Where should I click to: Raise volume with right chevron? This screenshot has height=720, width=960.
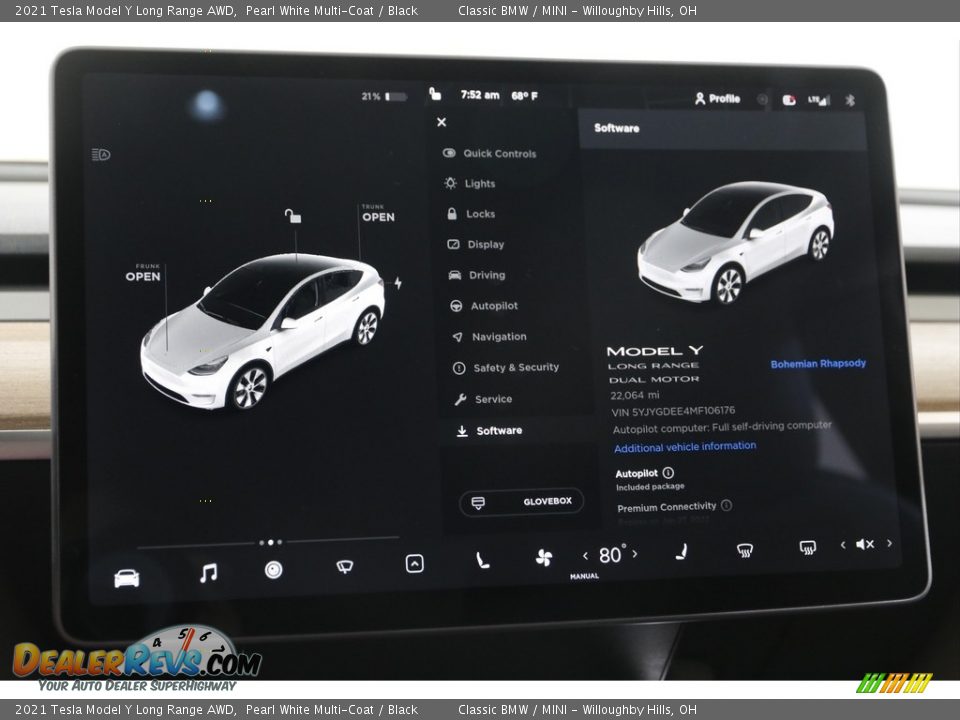click(x=889, y=543)
